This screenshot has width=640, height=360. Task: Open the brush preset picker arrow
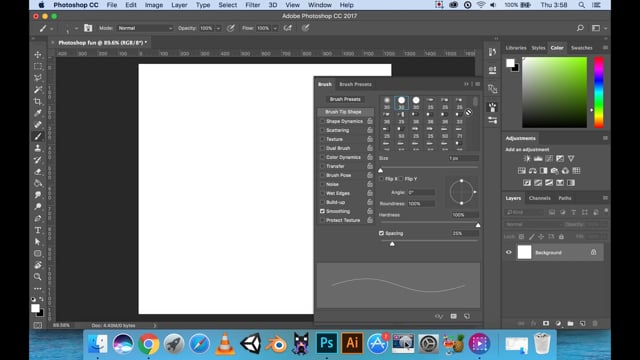[76, 28]
